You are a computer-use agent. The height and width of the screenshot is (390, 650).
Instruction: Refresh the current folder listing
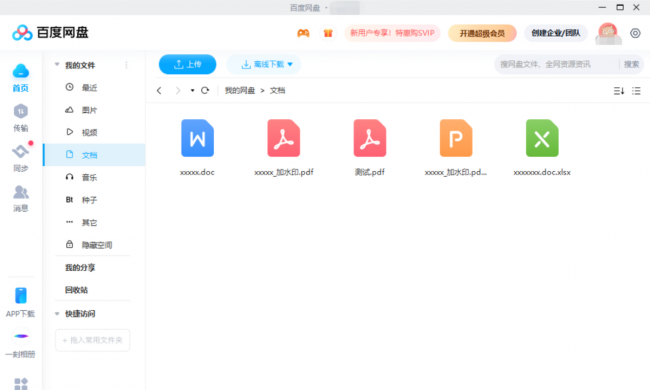click(x=205, y=90)
